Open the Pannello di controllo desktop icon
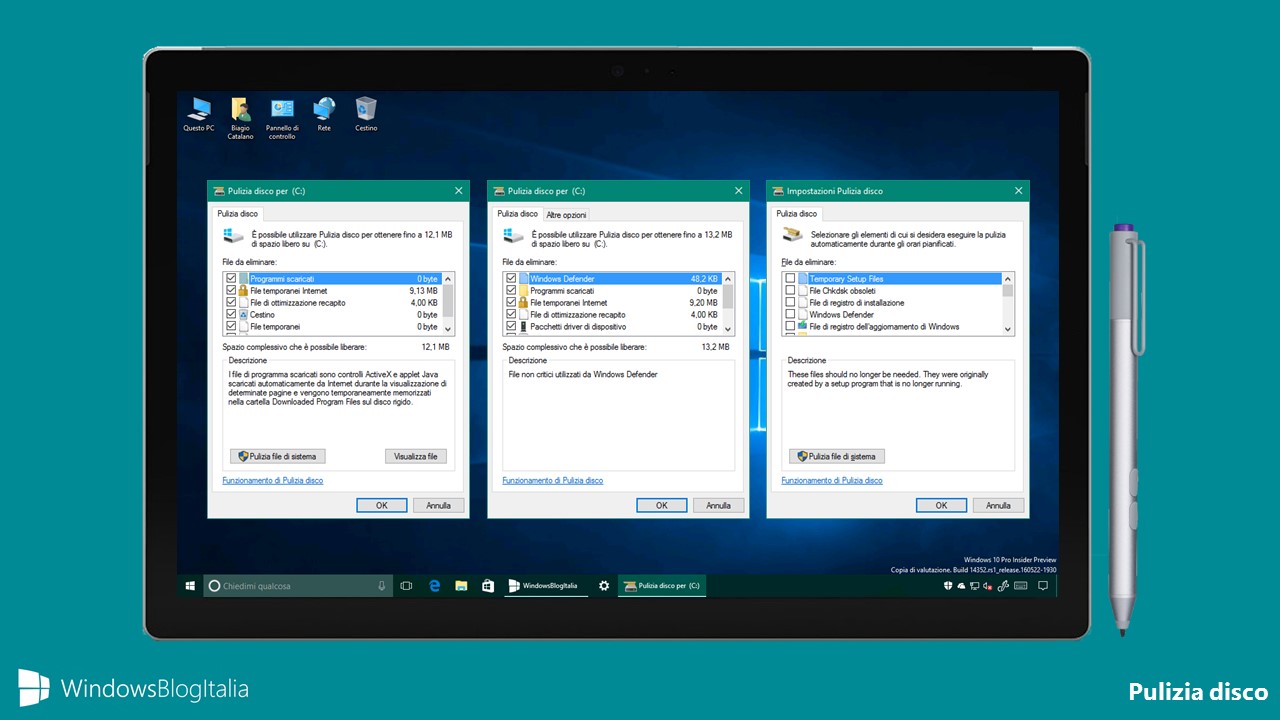This screenshot has height=720, width=1280. tap(282, 118)
